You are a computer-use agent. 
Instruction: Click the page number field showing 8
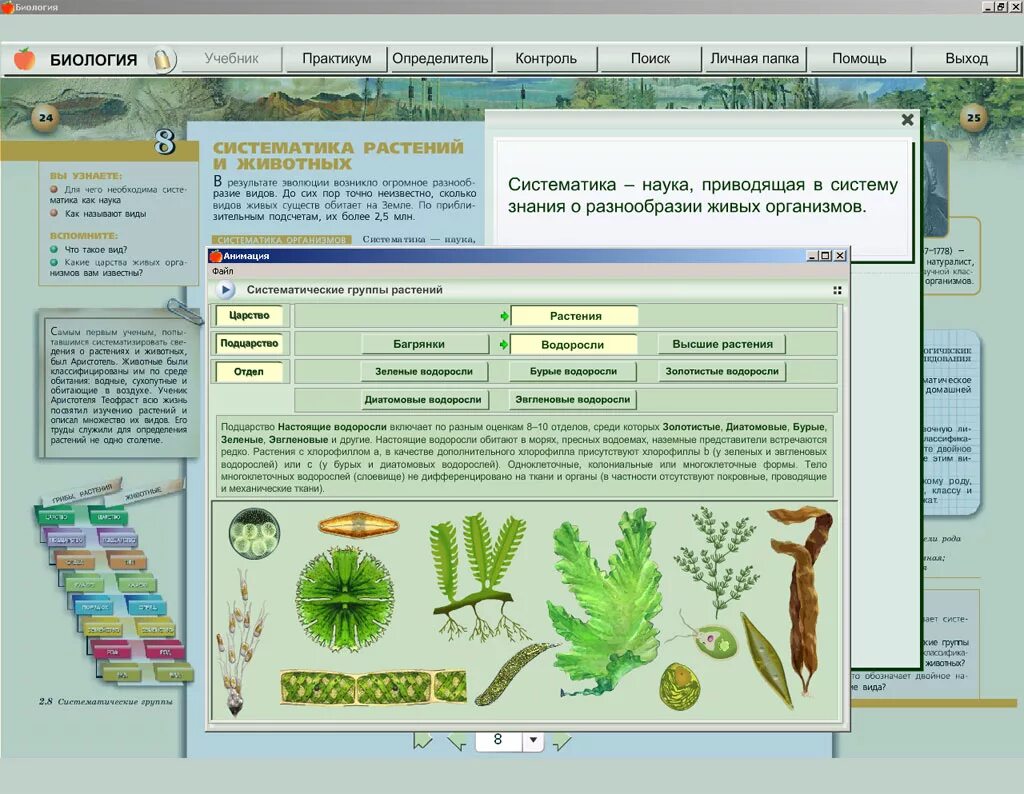498,740
